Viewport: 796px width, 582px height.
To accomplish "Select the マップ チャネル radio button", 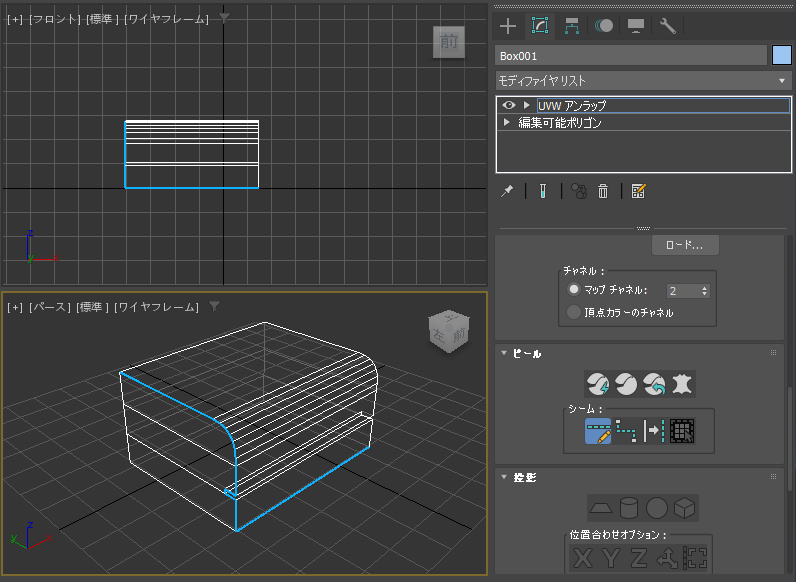I will [574, 289].
